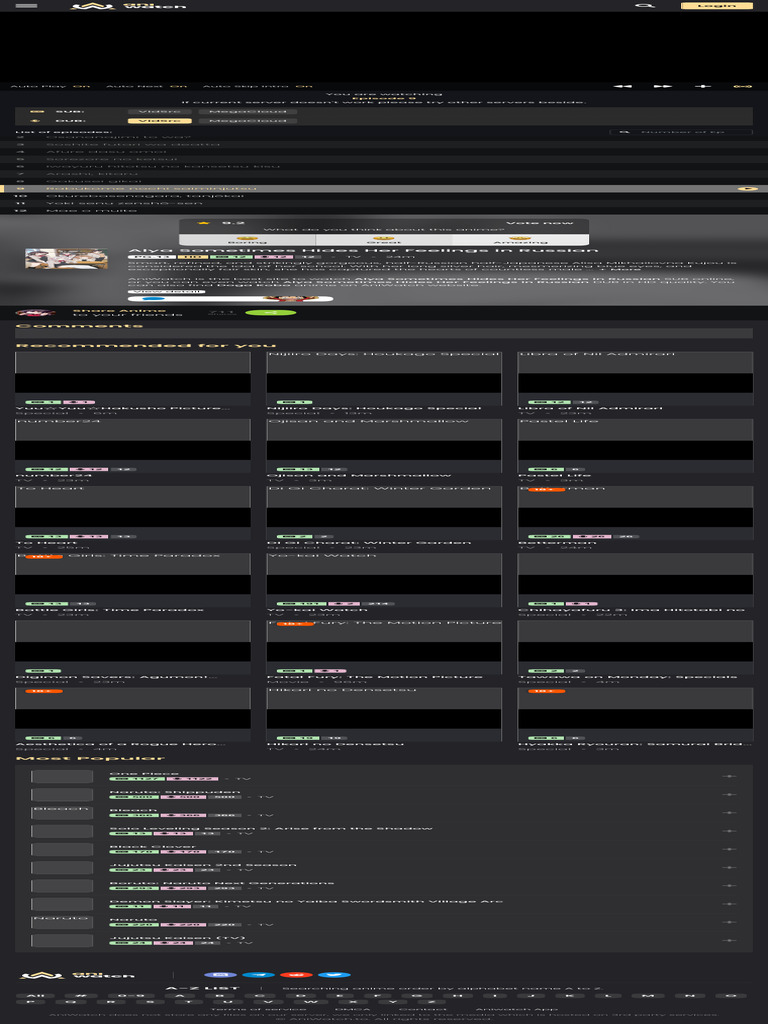Click plus button beside One Piece
768x1024 pixels.
point(729,776)
